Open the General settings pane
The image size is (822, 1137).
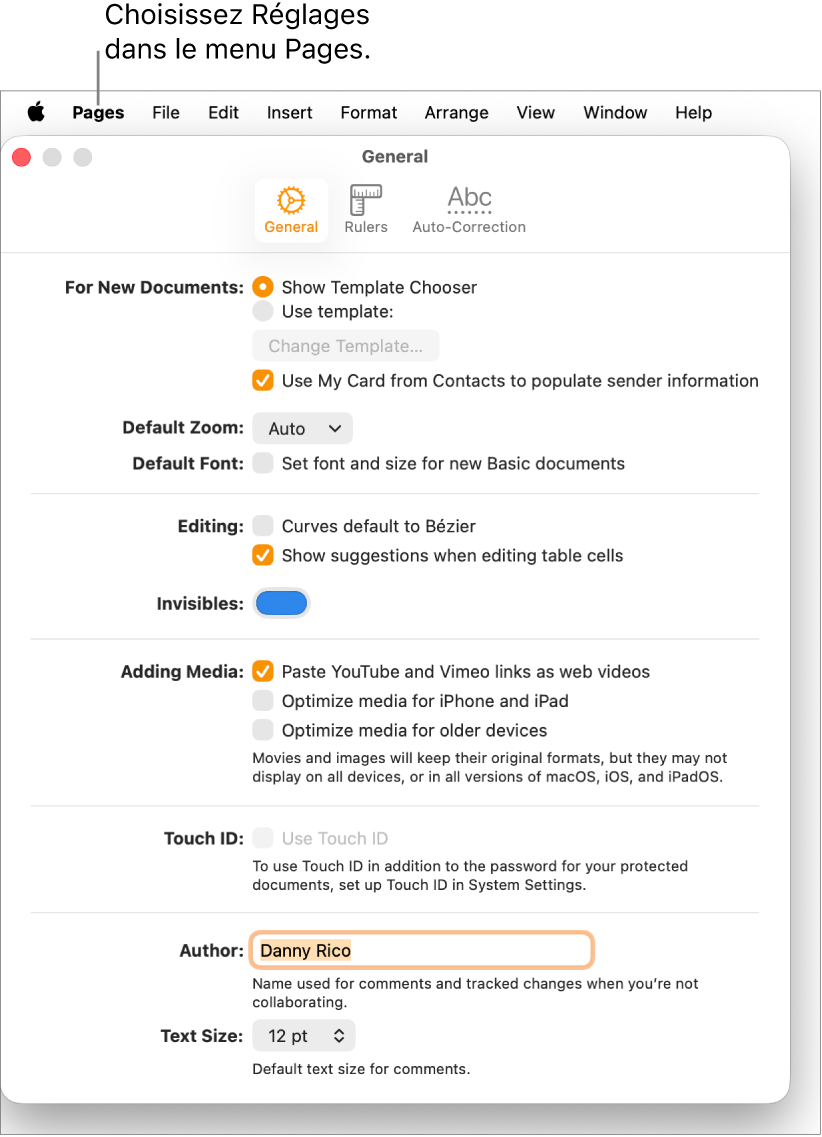[291, 210]
